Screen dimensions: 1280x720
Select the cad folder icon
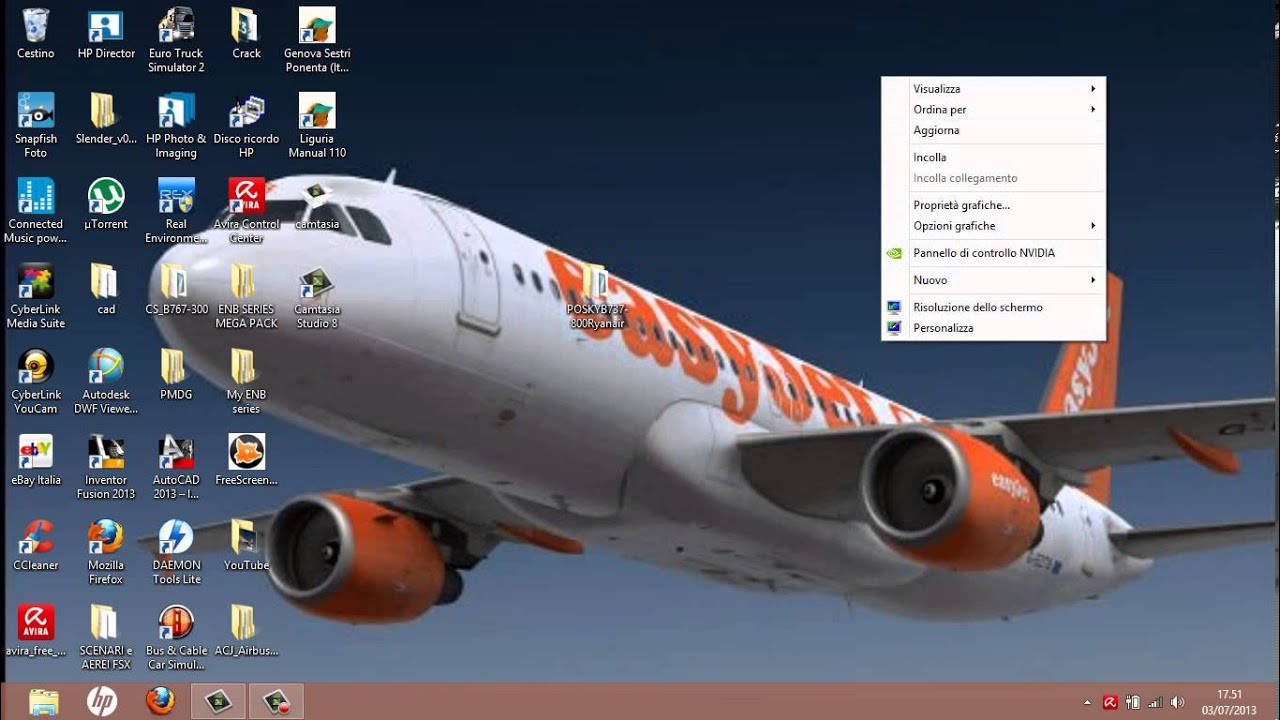pyautogui.click(x=106, y=290)
